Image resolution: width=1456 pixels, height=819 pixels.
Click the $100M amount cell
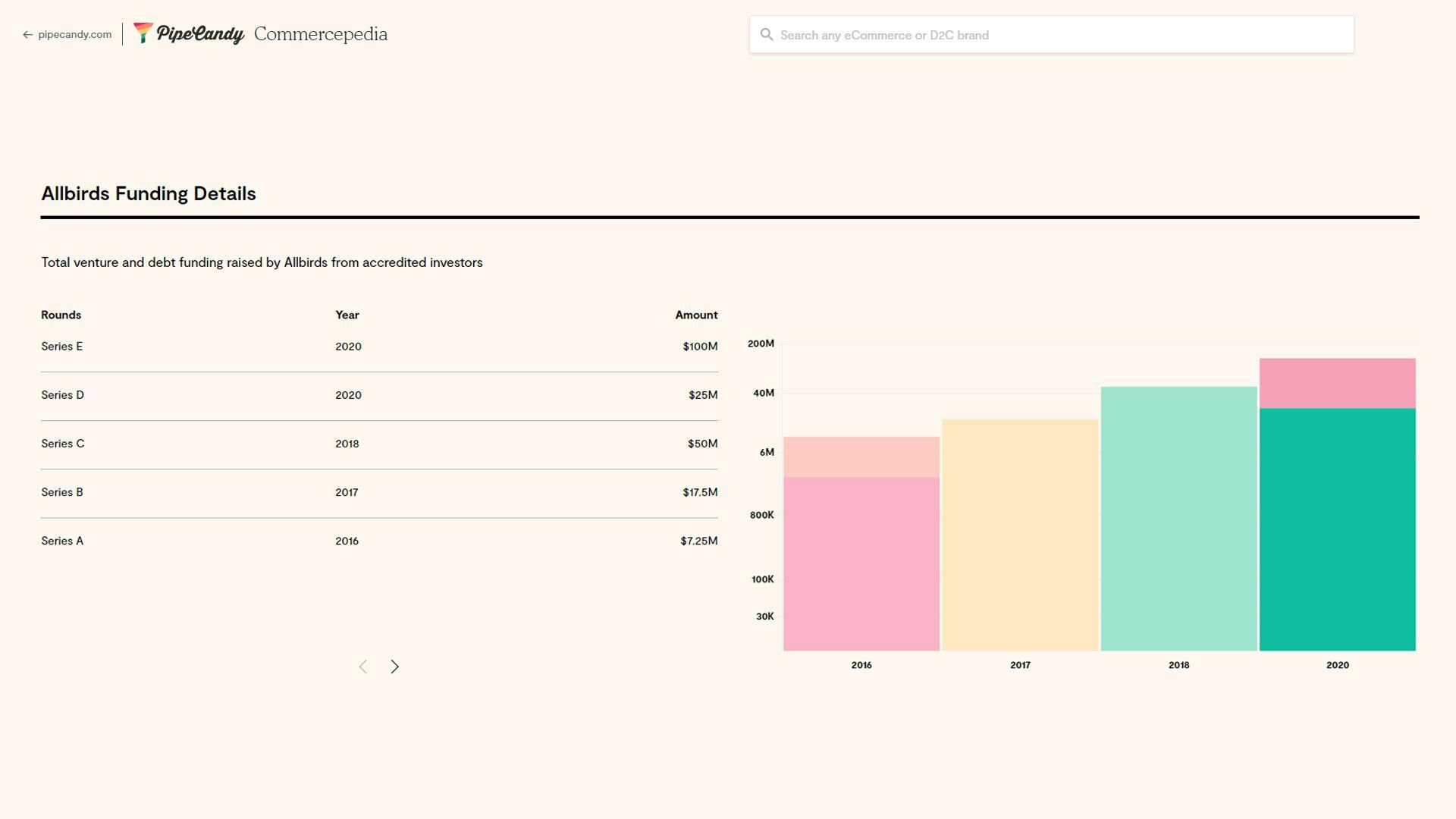click(x=700, y=347)
